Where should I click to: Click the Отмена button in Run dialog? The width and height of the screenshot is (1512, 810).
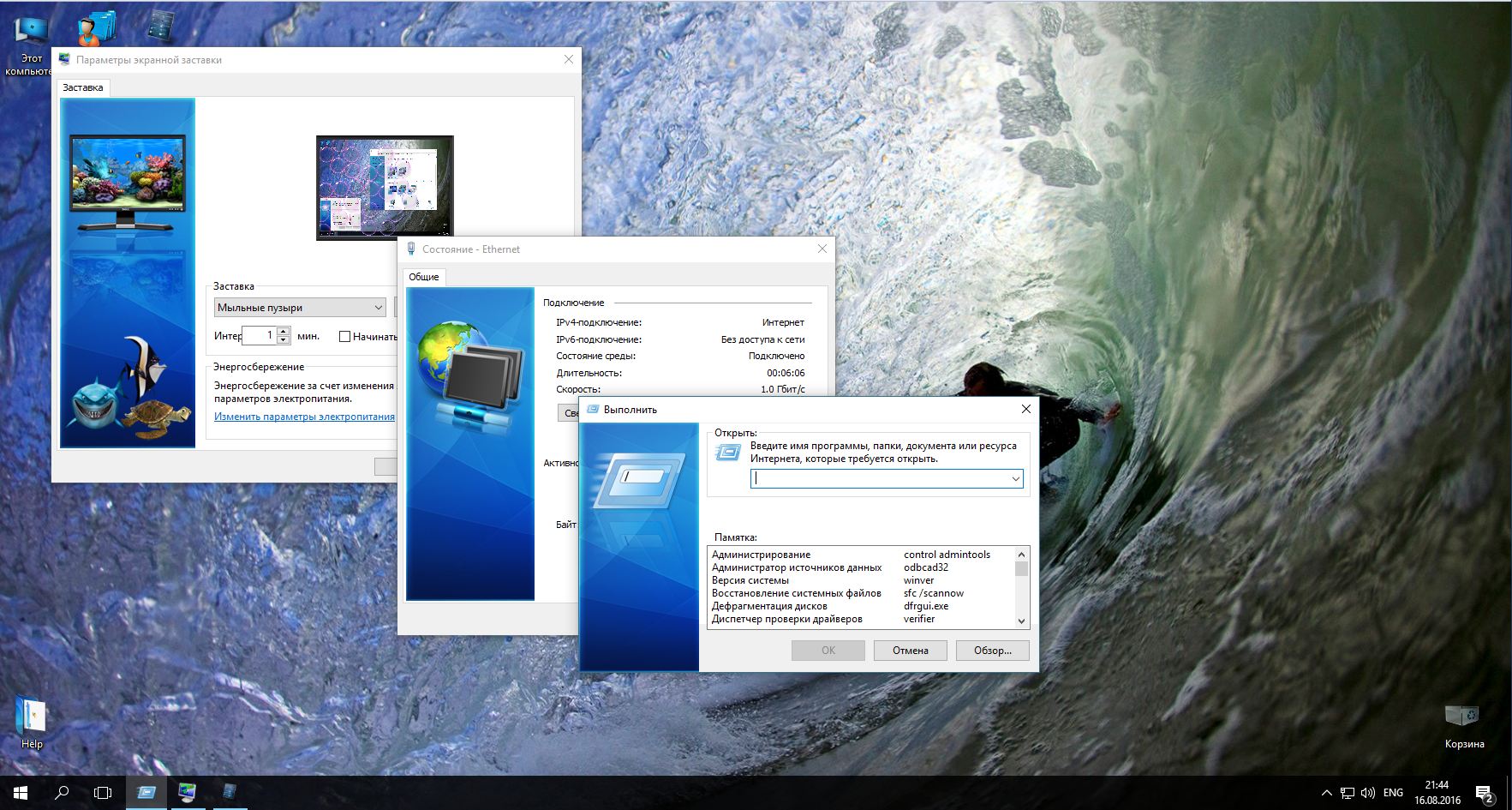pos(910,651)
